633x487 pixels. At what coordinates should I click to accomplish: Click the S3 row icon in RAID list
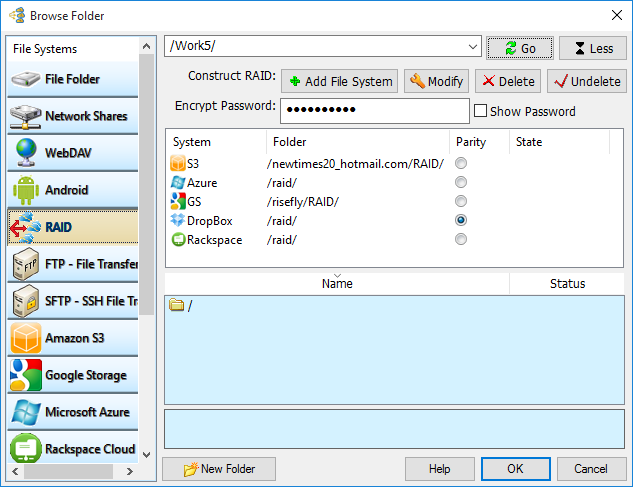(178, 163)
